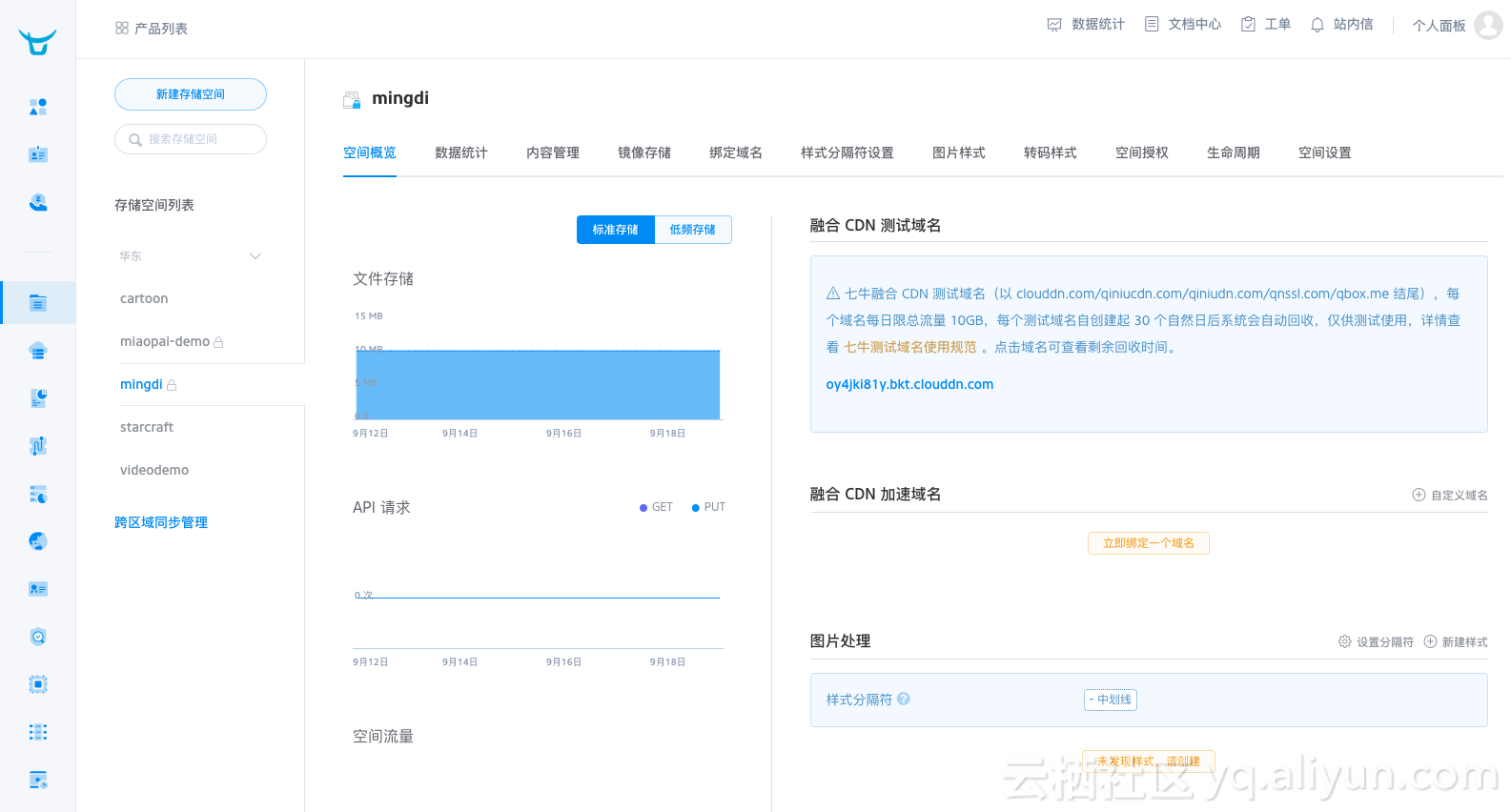This screenshot has height=812, width=1511.
Task: Open the video playback icon in sidebar
Action: pos(38,780)
